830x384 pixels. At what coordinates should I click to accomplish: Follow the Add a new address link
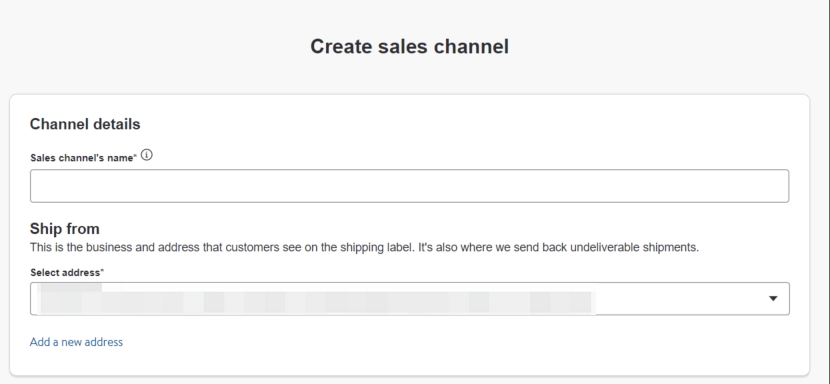pos(76,342)
